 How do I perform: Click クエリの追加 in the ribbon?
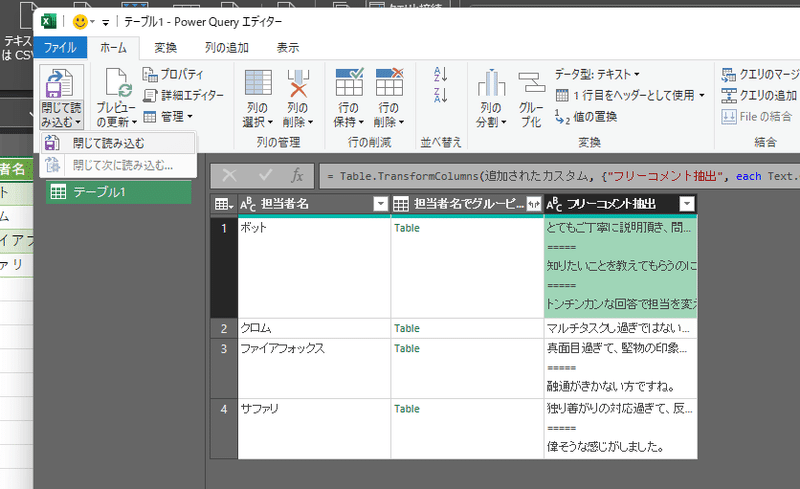(x=759, y=95)
